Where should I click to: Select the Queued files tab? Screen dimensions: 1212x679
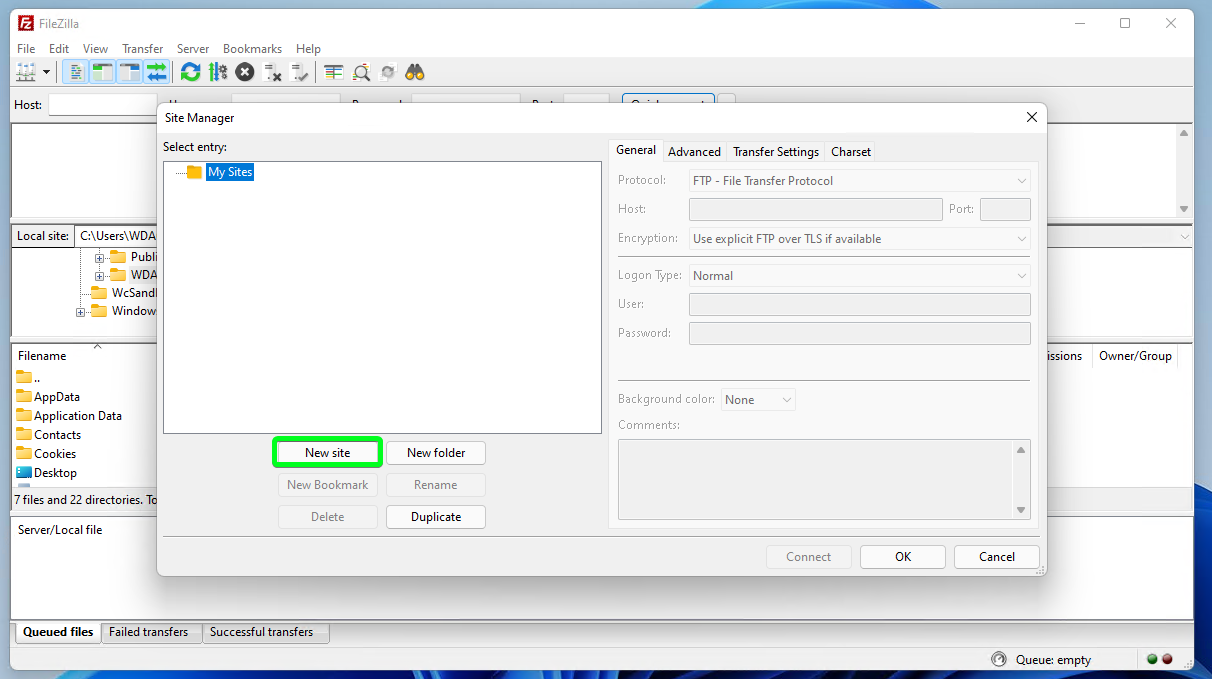click(x=58, y=632)
